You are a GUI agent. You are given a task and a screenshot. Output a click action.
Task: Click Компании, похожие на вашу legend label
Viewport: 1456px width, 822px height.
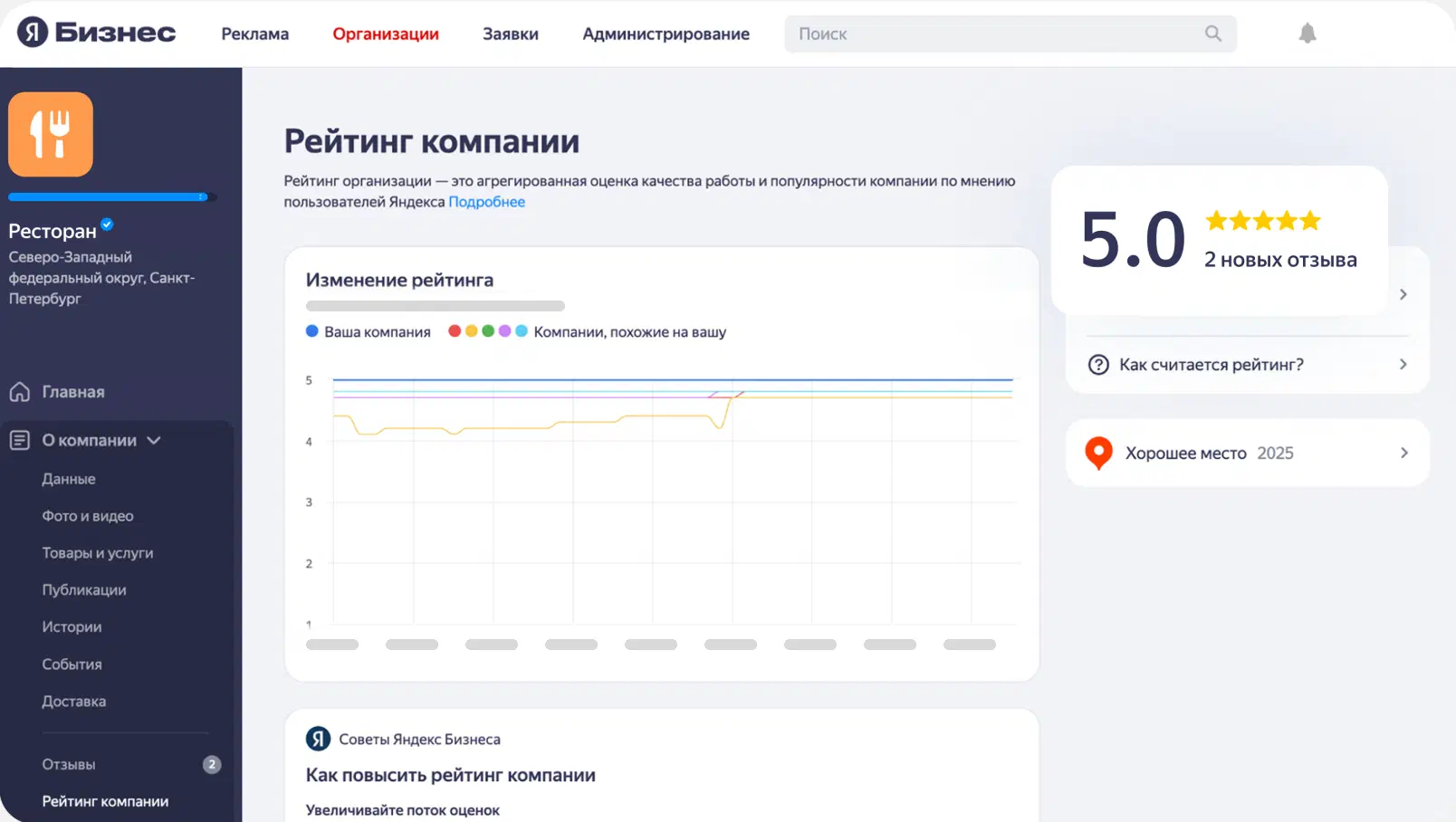(630, 332)
